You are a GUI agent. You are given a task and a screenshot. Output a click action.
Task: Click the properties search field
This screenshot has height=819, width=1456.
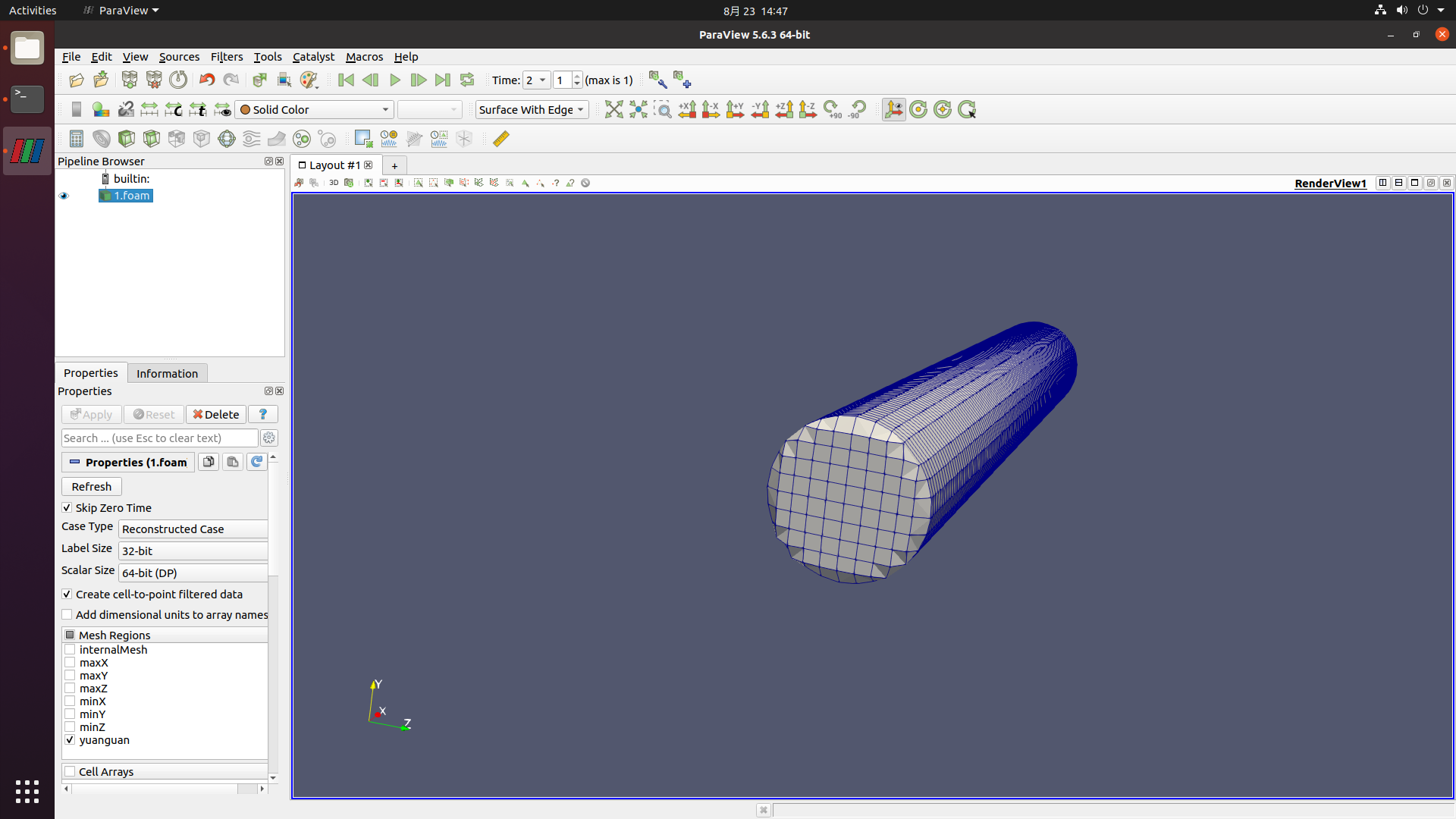point(160,438)
